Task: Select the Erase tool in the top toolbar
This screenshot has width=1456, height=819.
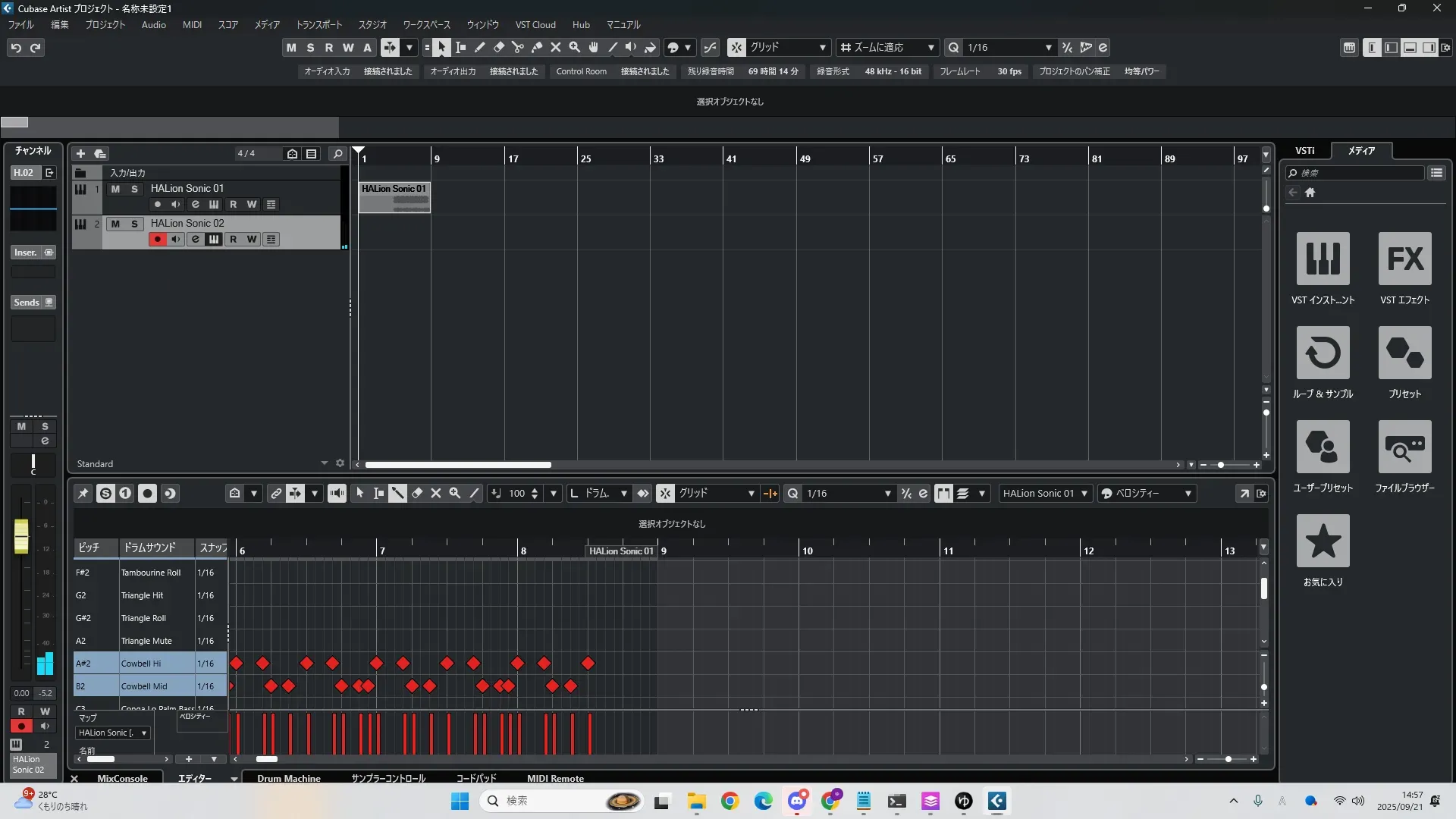Action: [x=499, y=48]
